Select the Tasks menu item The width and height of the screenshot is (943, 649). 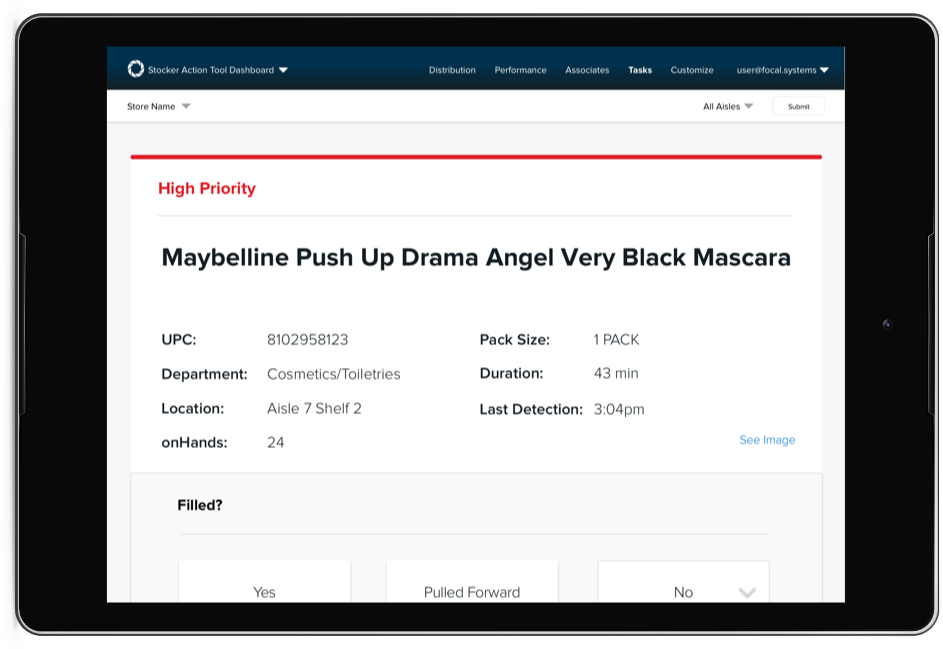tap(640, 70)
